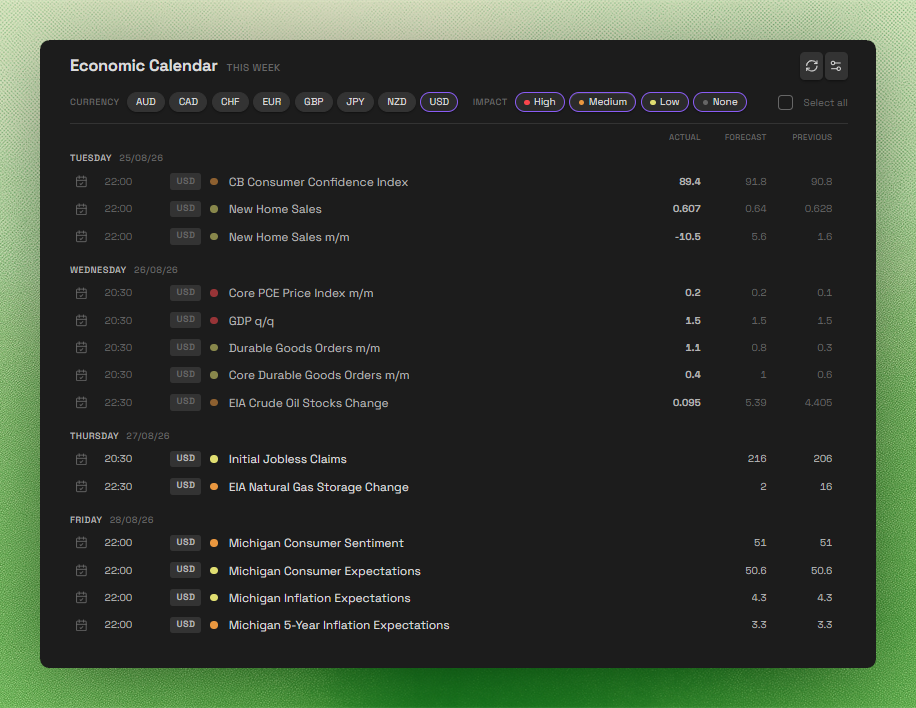Click calendar icon for EIA Crude Oil Stocks
916x708 pixels.
pyautogui.click(x=81, y=402)
